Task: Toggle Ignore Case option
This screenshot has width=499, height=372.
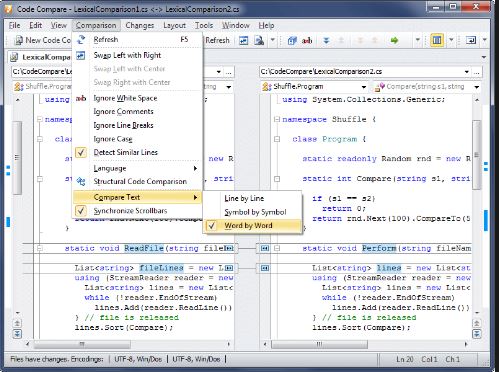Action: [x=137, y=139]
